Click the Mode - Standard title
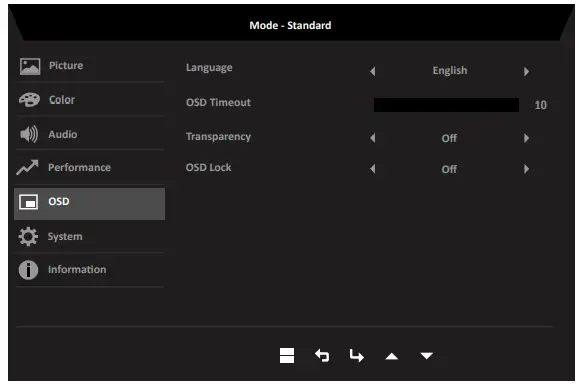This screenshot has width=585, height=389. tap(290, 25)
